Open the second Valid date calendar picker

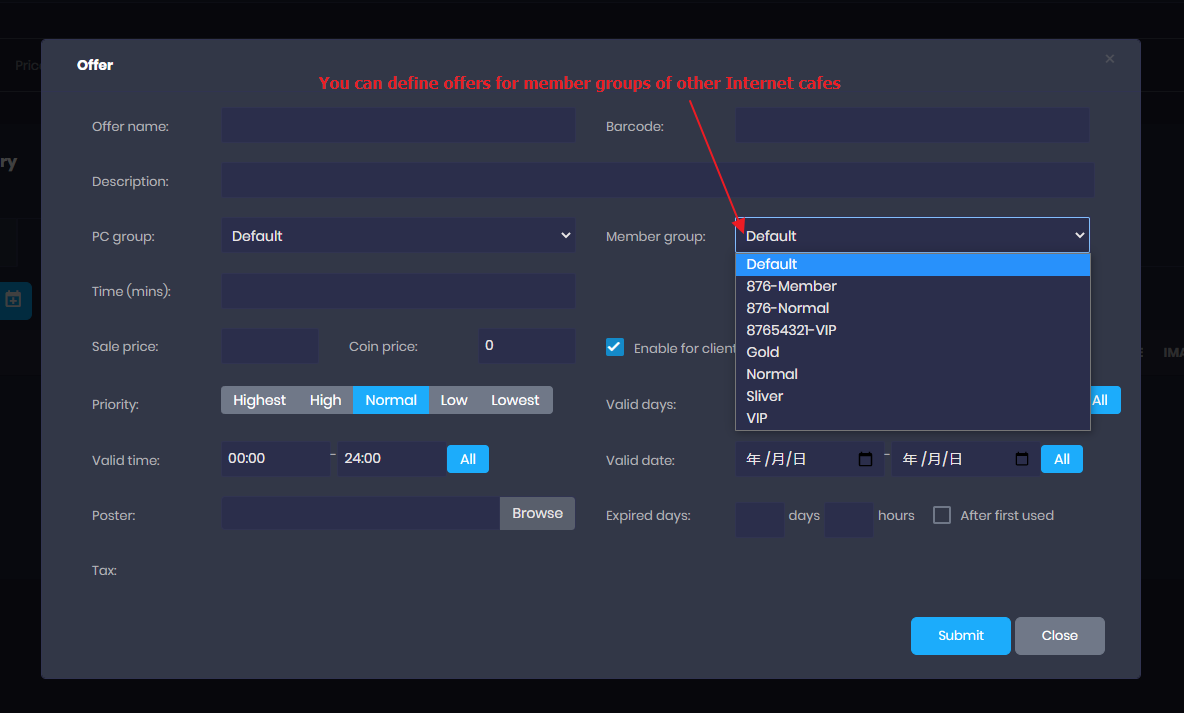1022,460
